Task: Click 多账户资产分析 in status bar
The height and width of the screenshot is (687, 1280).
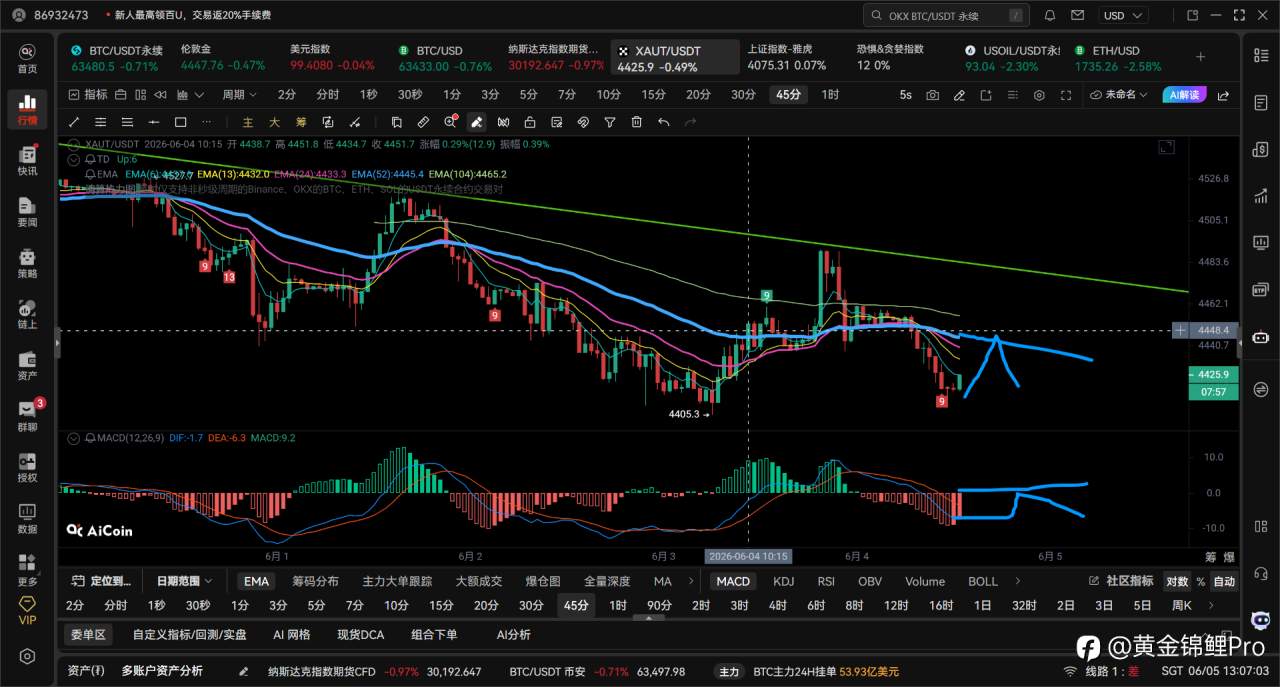Action: [162, 671]
